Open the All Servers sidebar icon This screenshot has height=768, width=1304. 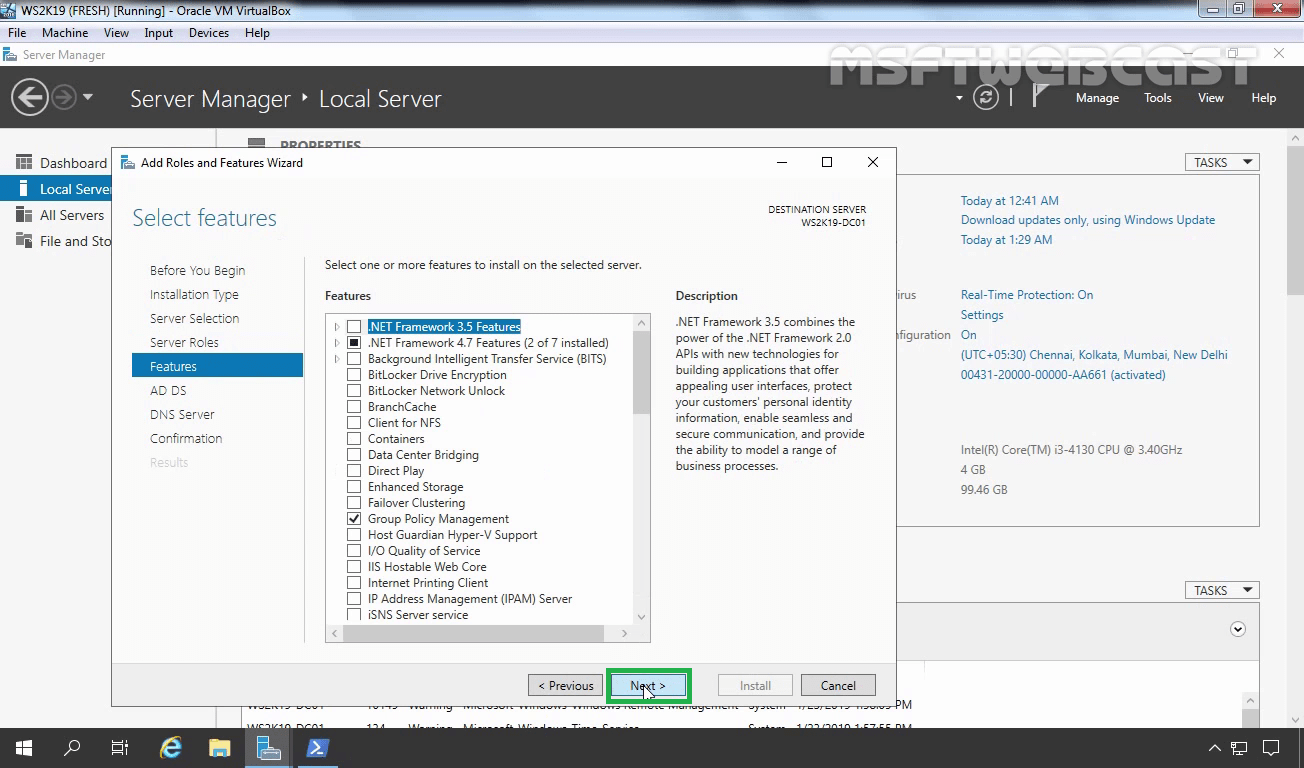[x=24, y=215]
